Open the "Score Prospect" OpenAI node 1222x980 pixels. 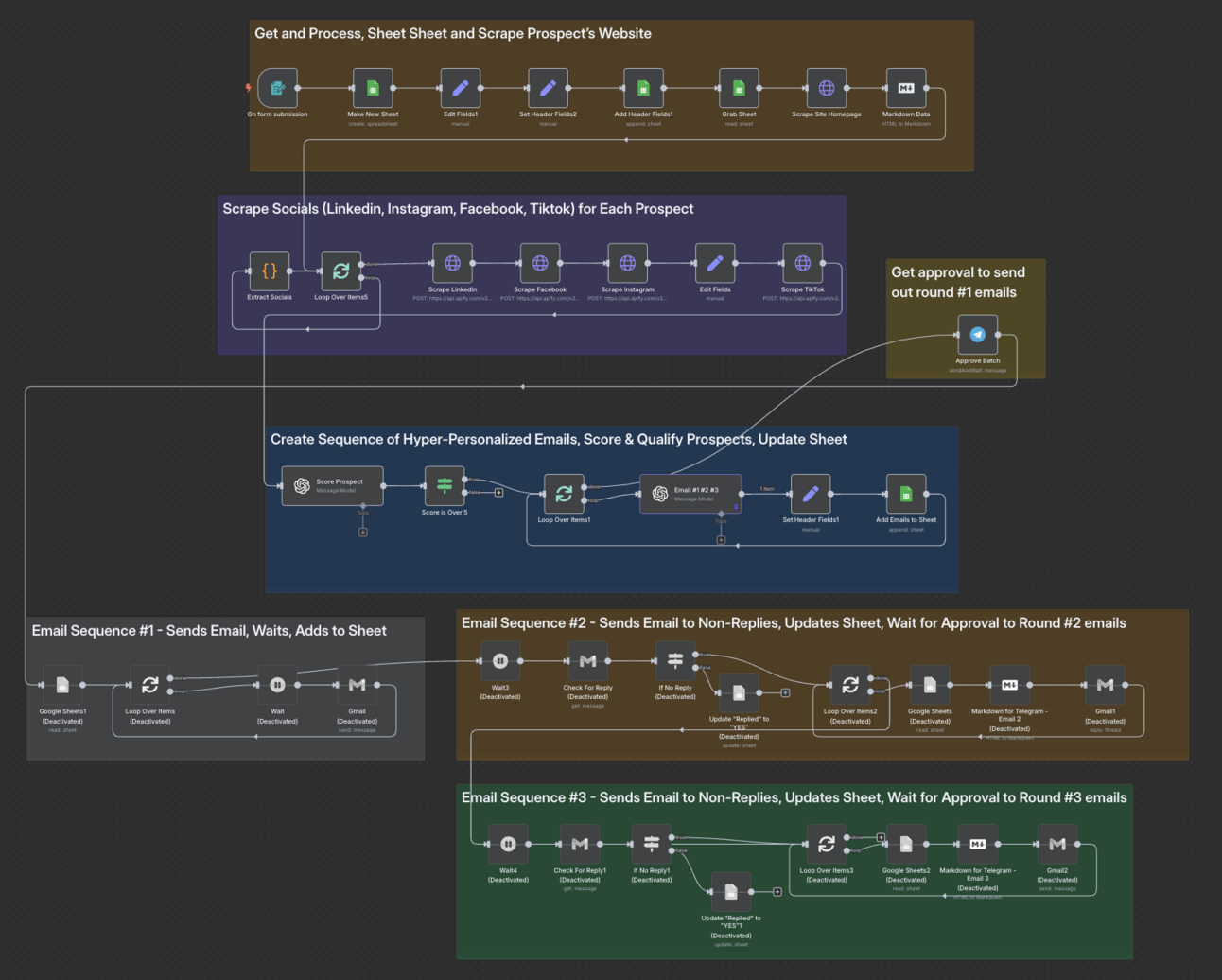333,486
